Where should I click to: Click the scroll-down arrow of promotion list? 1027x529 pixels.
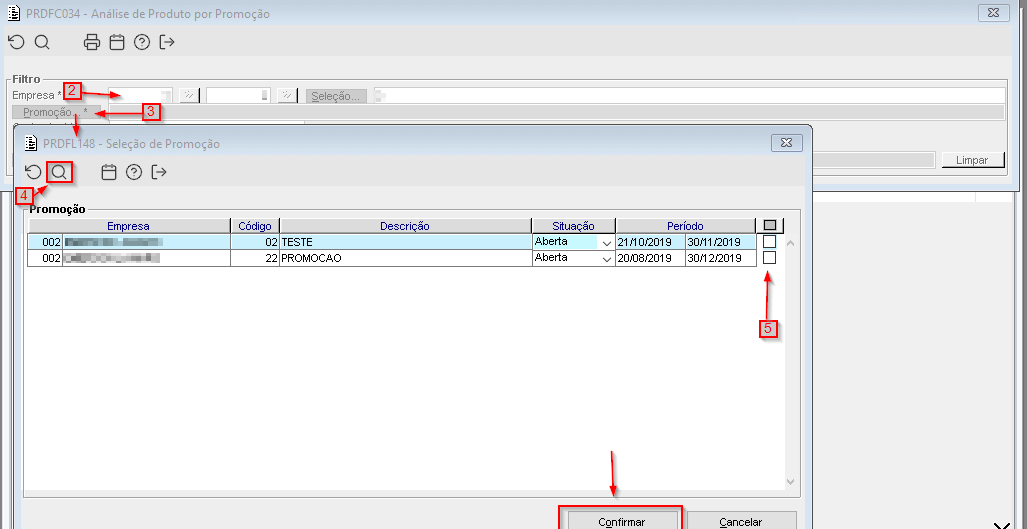[x=790, y=481]
